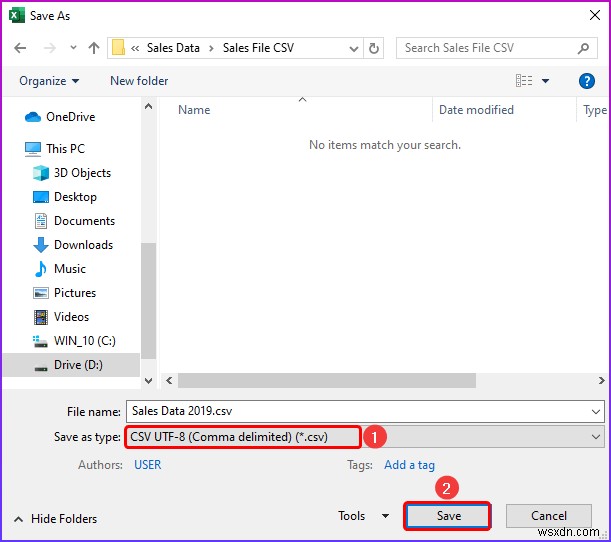Open Pictures in the navigation pane
This screenshot has height=542, width=611.
point(65,293)
